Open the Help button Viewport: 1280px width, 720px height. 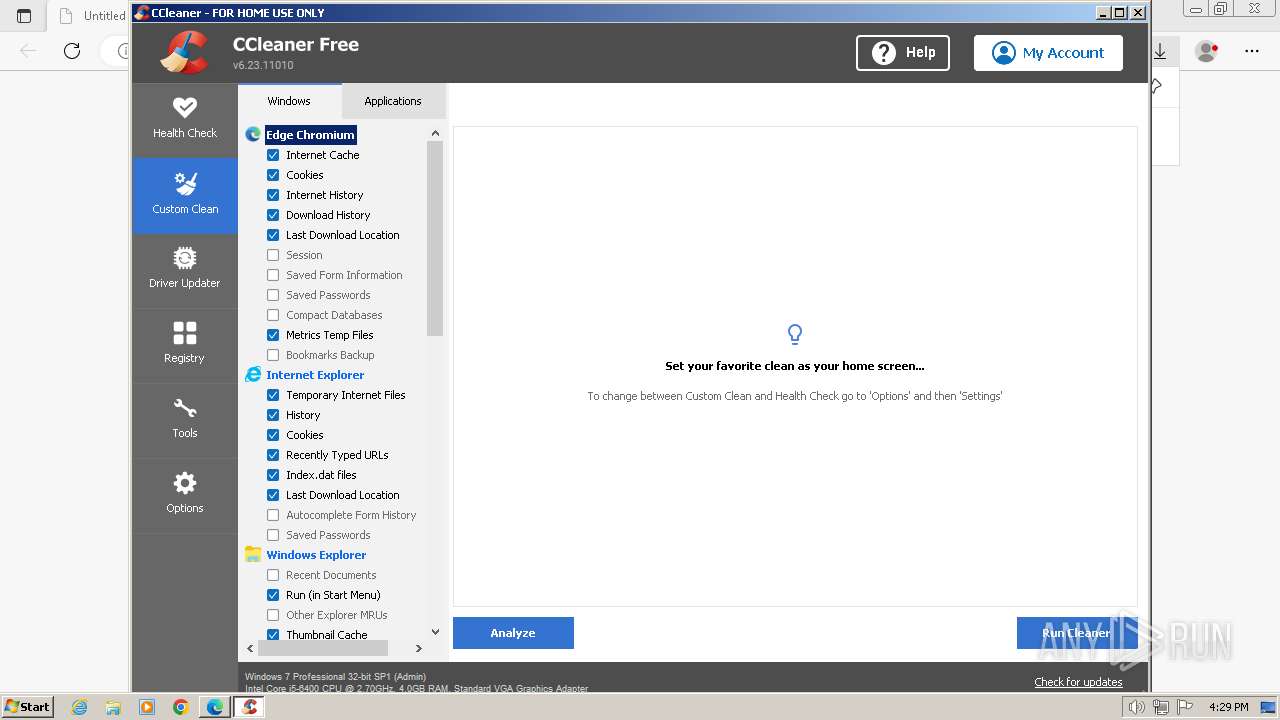[903, 53]
